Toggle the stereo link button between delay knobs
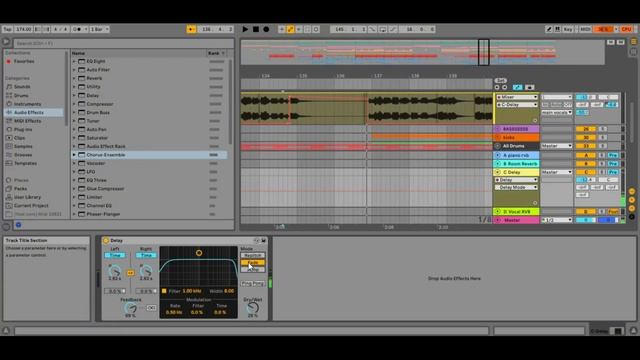The image size is (640, 360). 130,273
